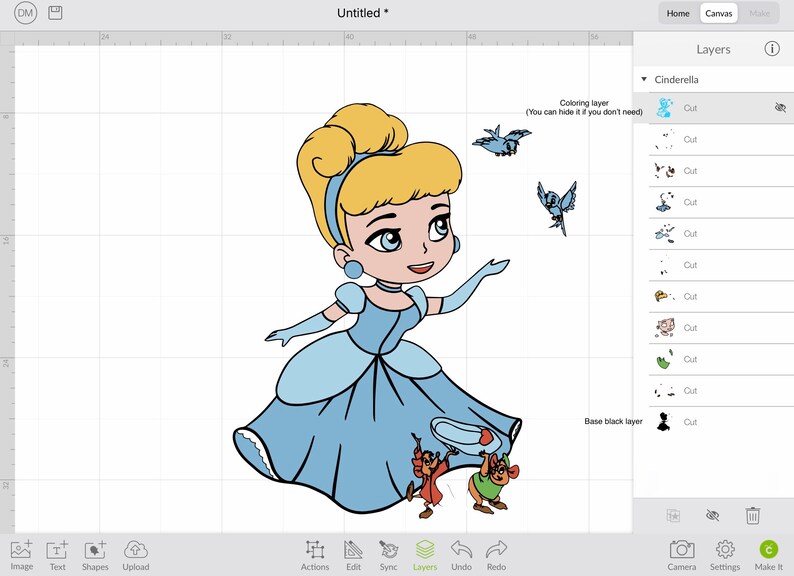Open Settings from the bottom toolbar

[725, 555]
